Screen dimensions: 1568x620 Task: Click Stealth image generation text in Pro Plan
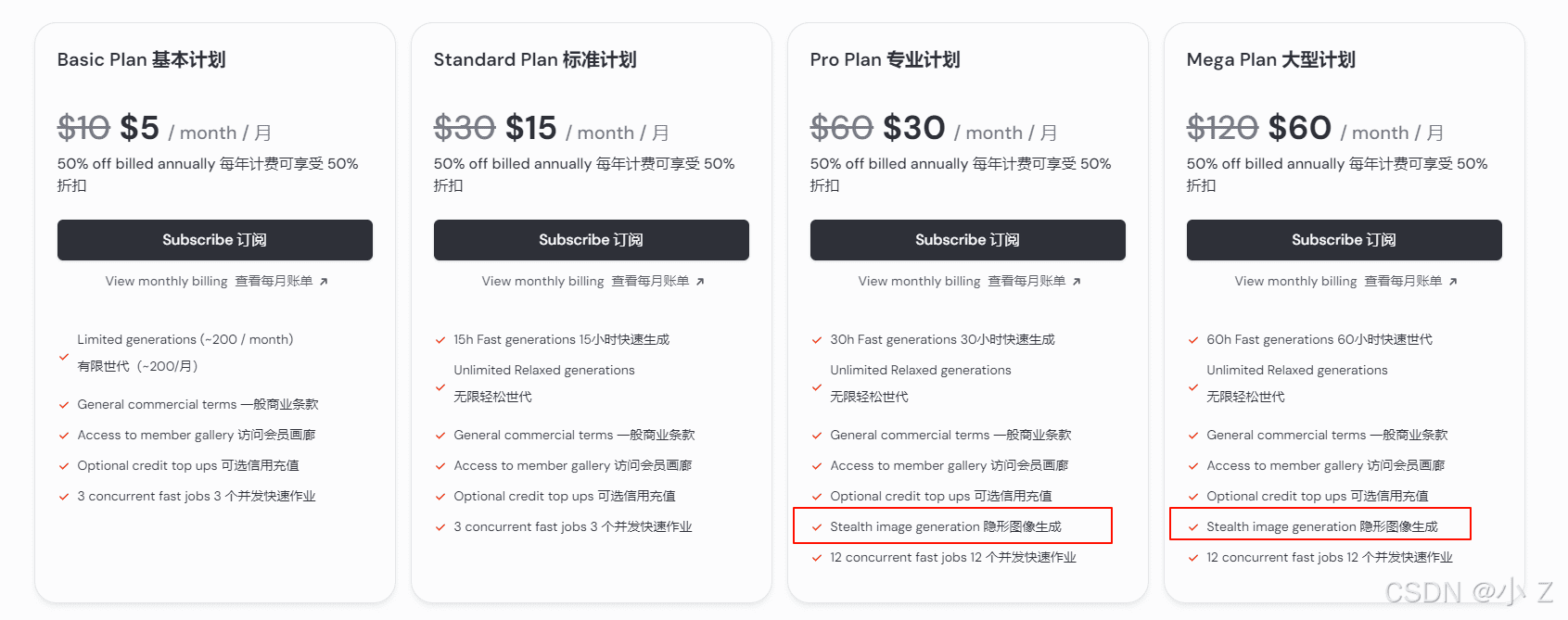(x=946, y=526)
